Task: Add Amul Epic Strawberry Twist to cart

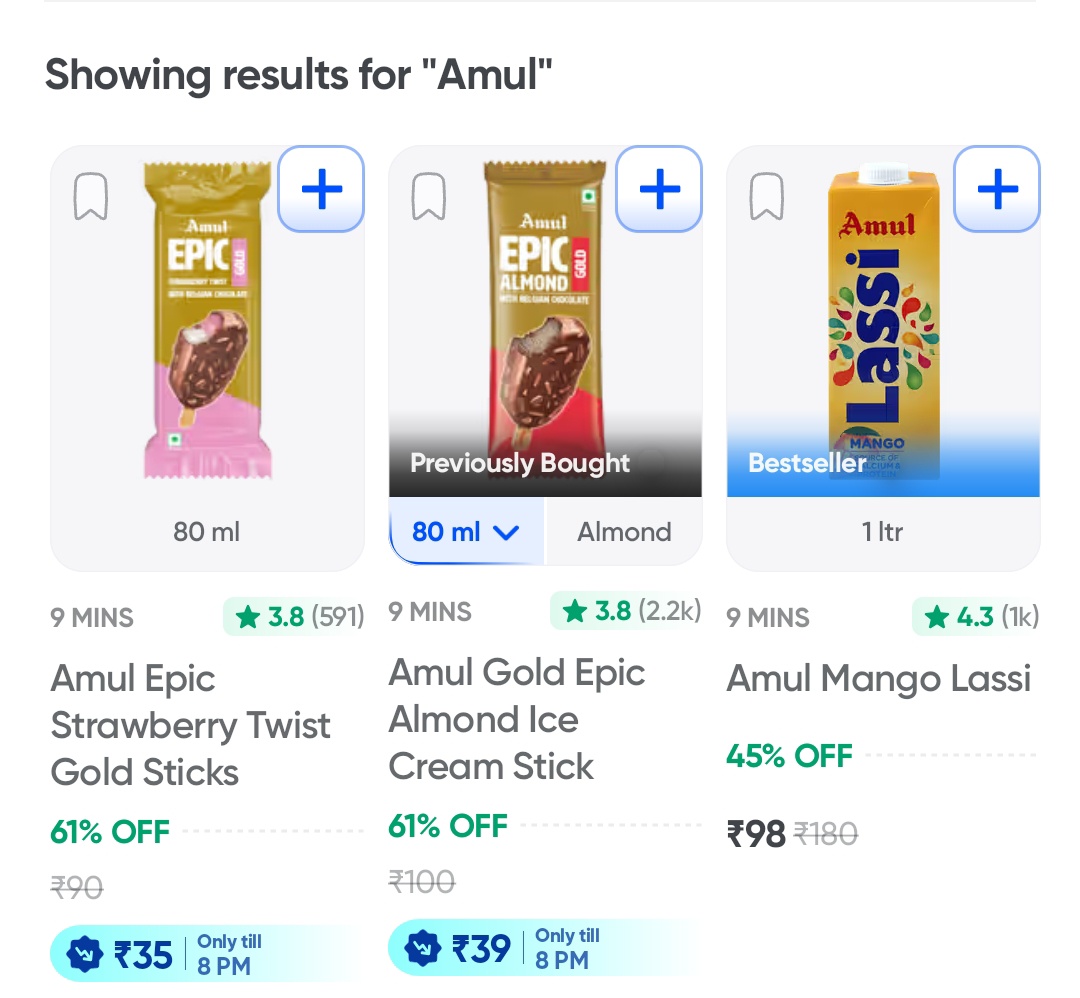Action: 321,189
